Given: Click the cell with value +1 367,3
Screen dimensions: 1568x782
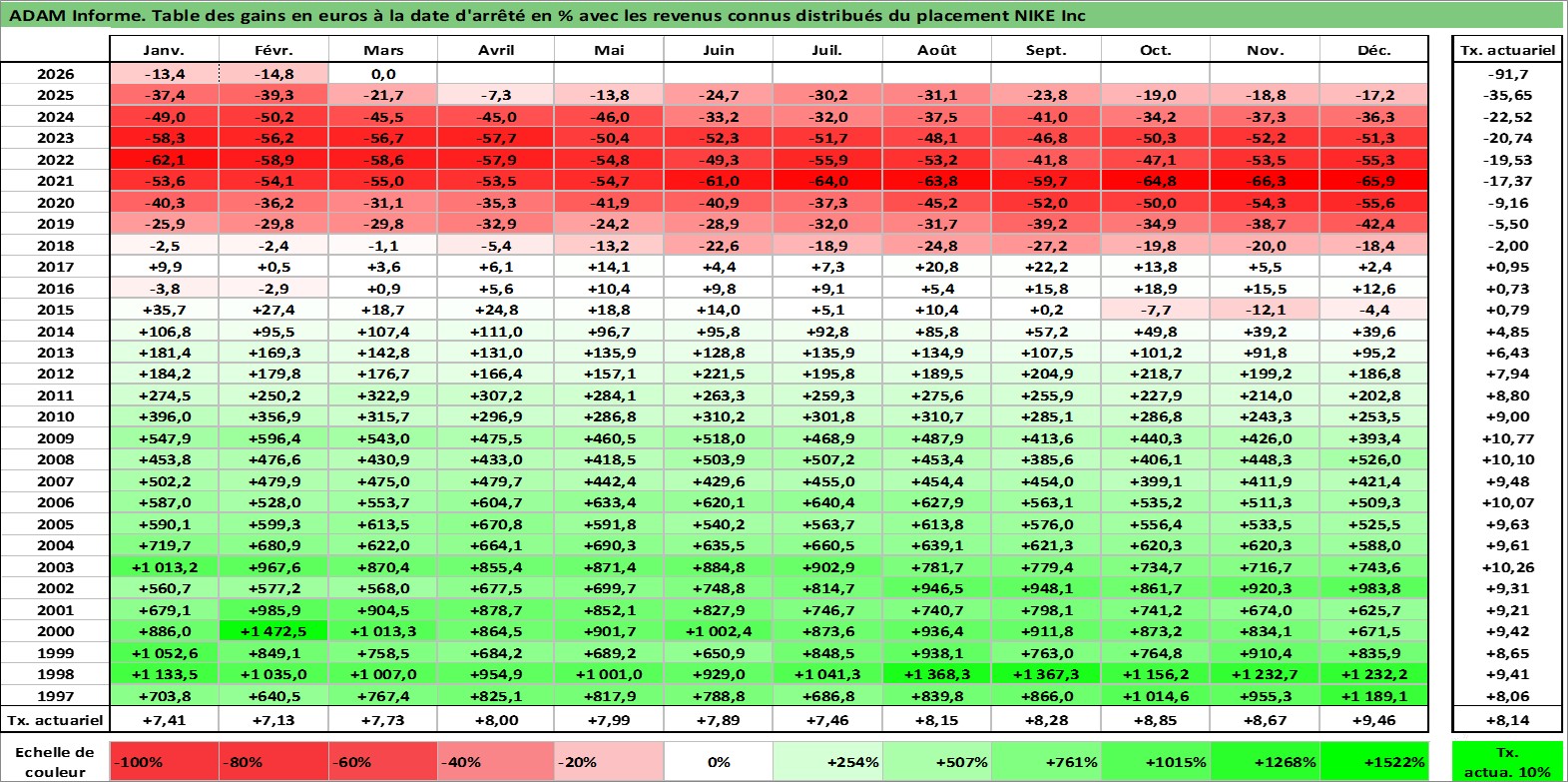Looking at the screenshot, I should [1046, 674].
